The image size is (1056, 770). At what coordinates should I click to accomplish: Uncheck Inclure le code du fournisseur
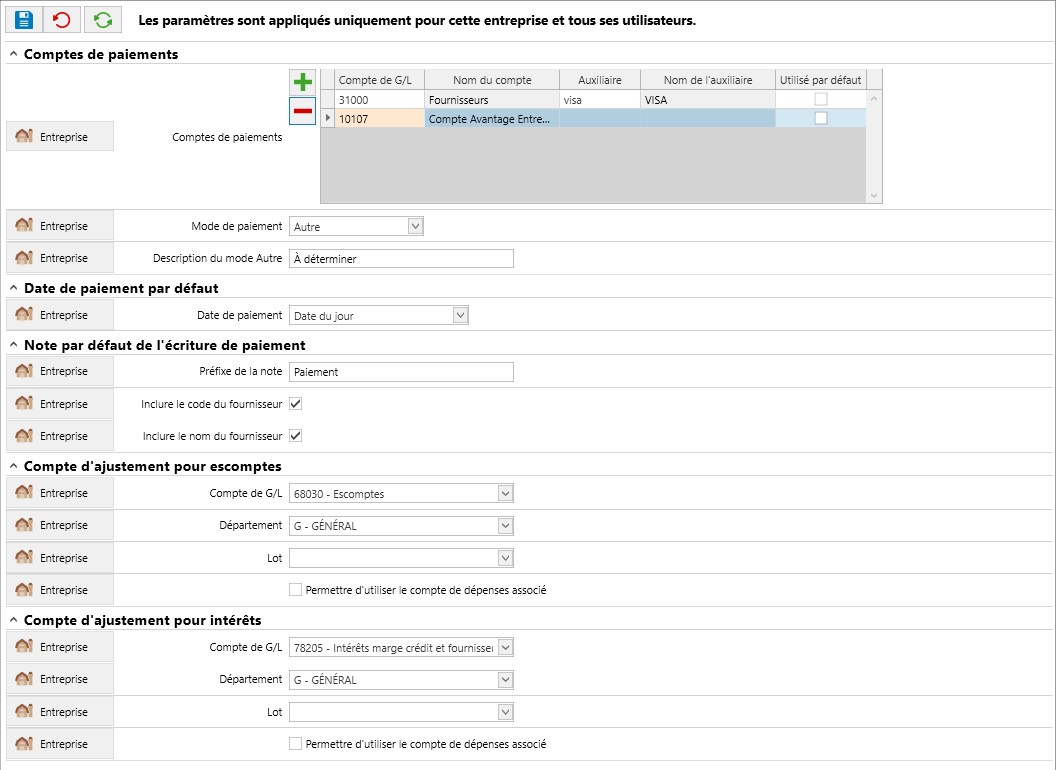click(x=295, y=404)
